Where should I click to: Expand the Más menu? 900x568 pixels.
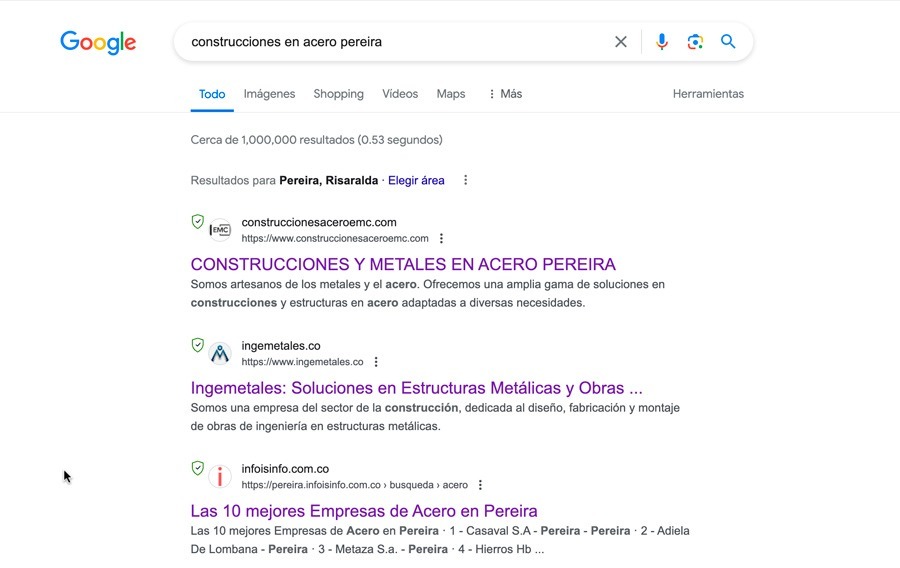(505, 94)
